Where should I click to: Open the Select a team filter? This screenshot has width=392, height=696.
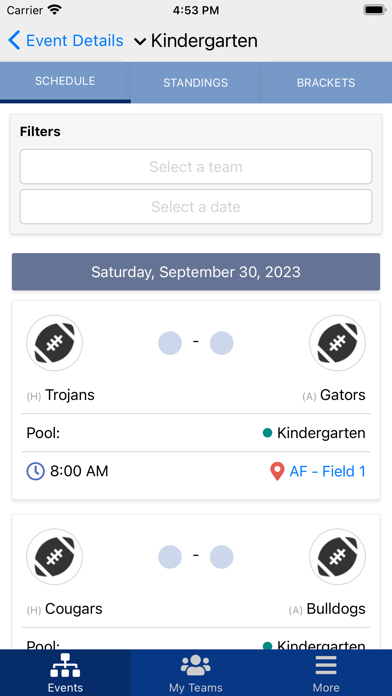196,166
